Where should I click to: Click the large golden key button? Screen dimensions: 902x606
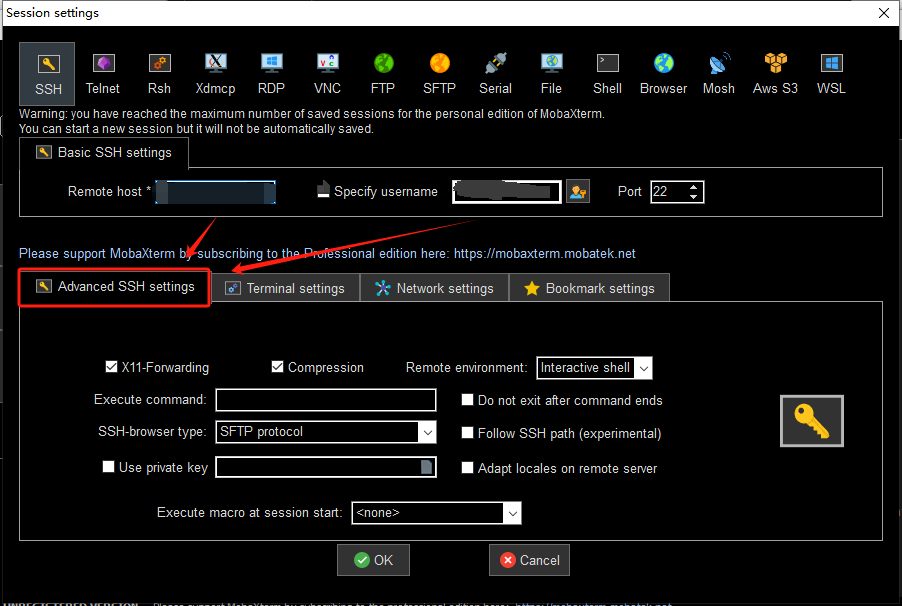click(x=812, y=421)
